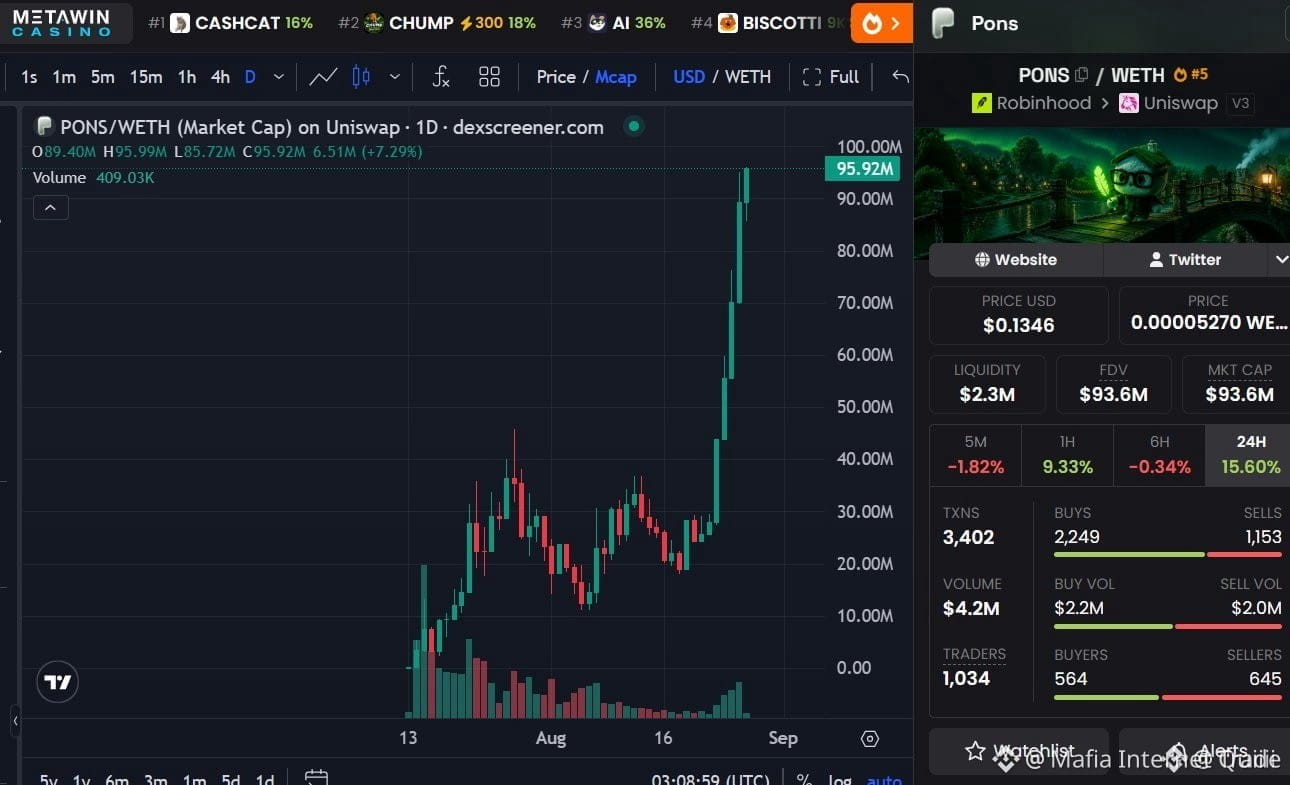The width and height of the screenshot is (1290, 785).
Task: Select the 1H stats tab
Action: coord(1067,455)
